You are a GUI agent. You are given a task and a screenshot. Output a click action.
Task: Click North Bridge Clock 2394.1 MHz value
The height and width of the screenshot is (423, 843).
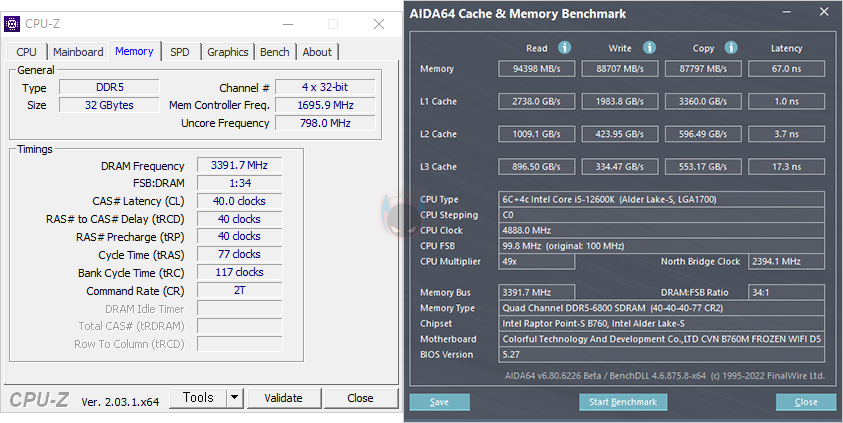787,262
